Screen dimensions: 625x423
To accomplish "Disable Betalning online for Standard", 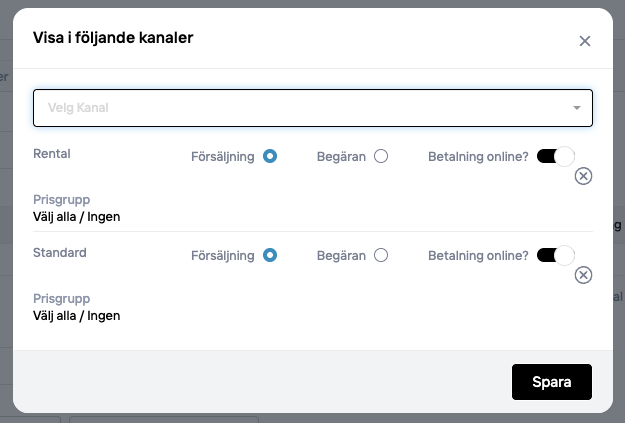I will tap(556, 255).
